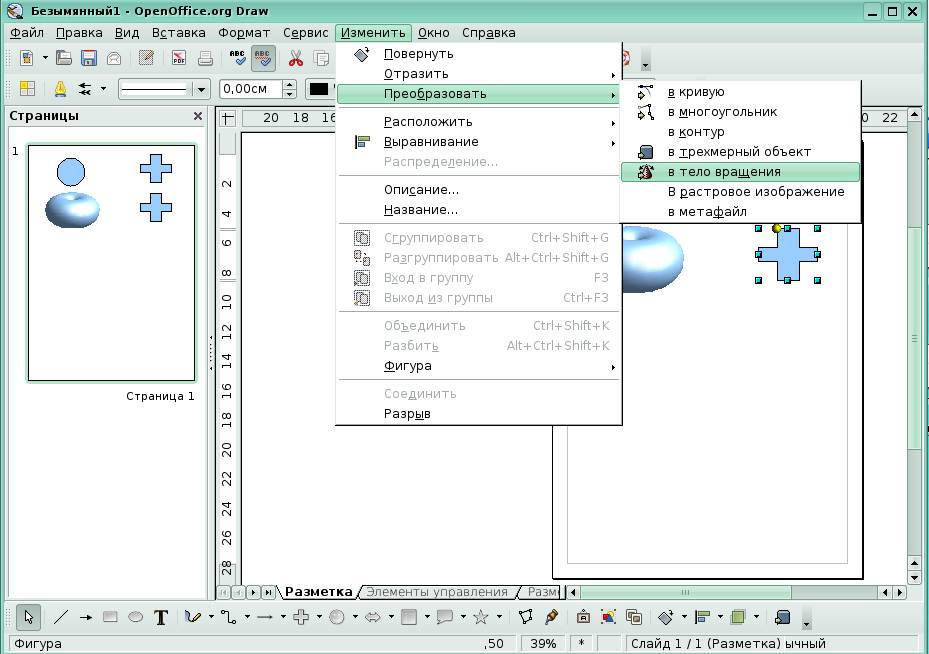Toggle automatic spellcheck button
This screenshot has height=654, width=929.
pyautogui.click(x=263, y=58)
